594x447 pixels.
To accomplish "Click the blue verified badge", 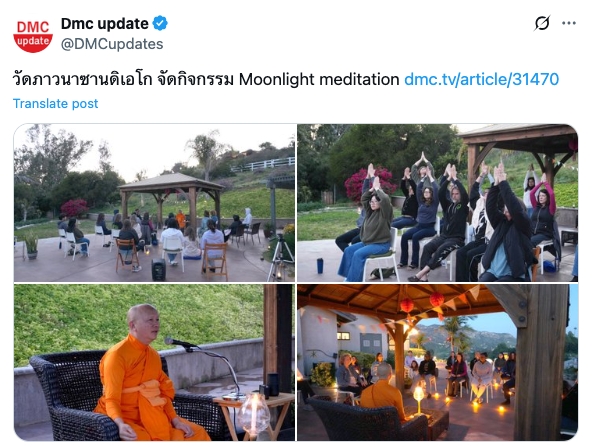I will 160,23.
